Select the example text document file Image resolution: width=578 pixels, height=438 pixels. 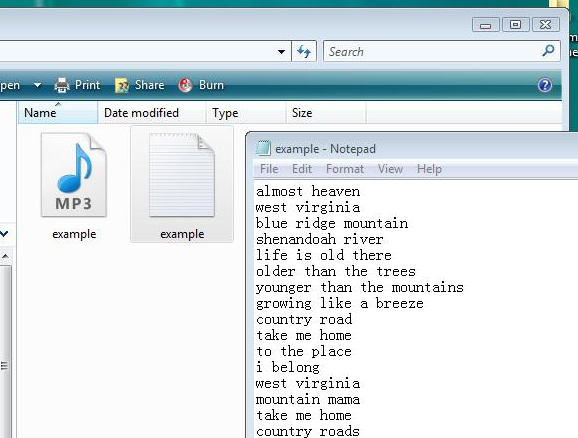point(182,184)
